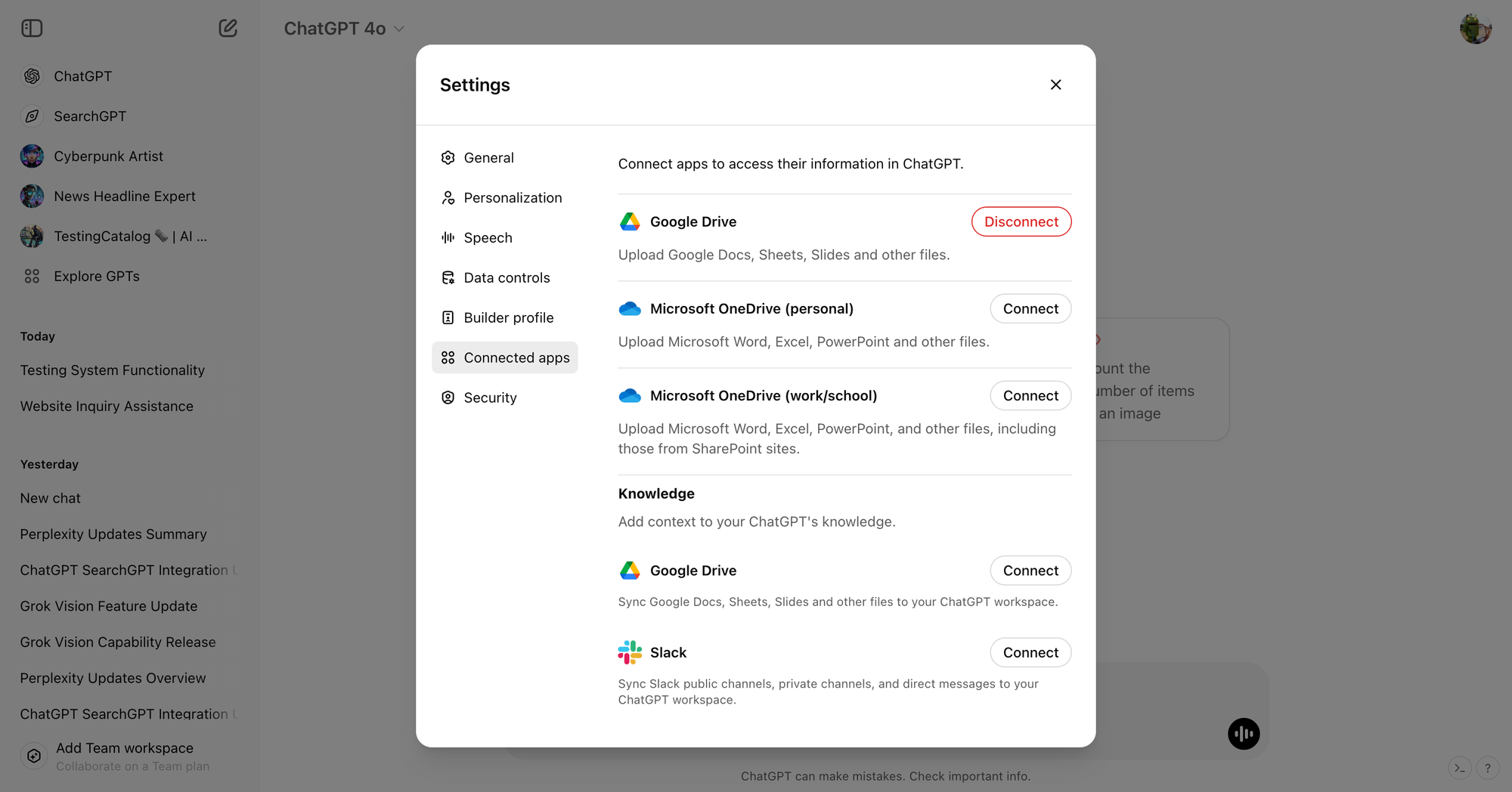Open the help question mark icon
The height and width of the screenshot is (792, 1512).
point(1488,769)
